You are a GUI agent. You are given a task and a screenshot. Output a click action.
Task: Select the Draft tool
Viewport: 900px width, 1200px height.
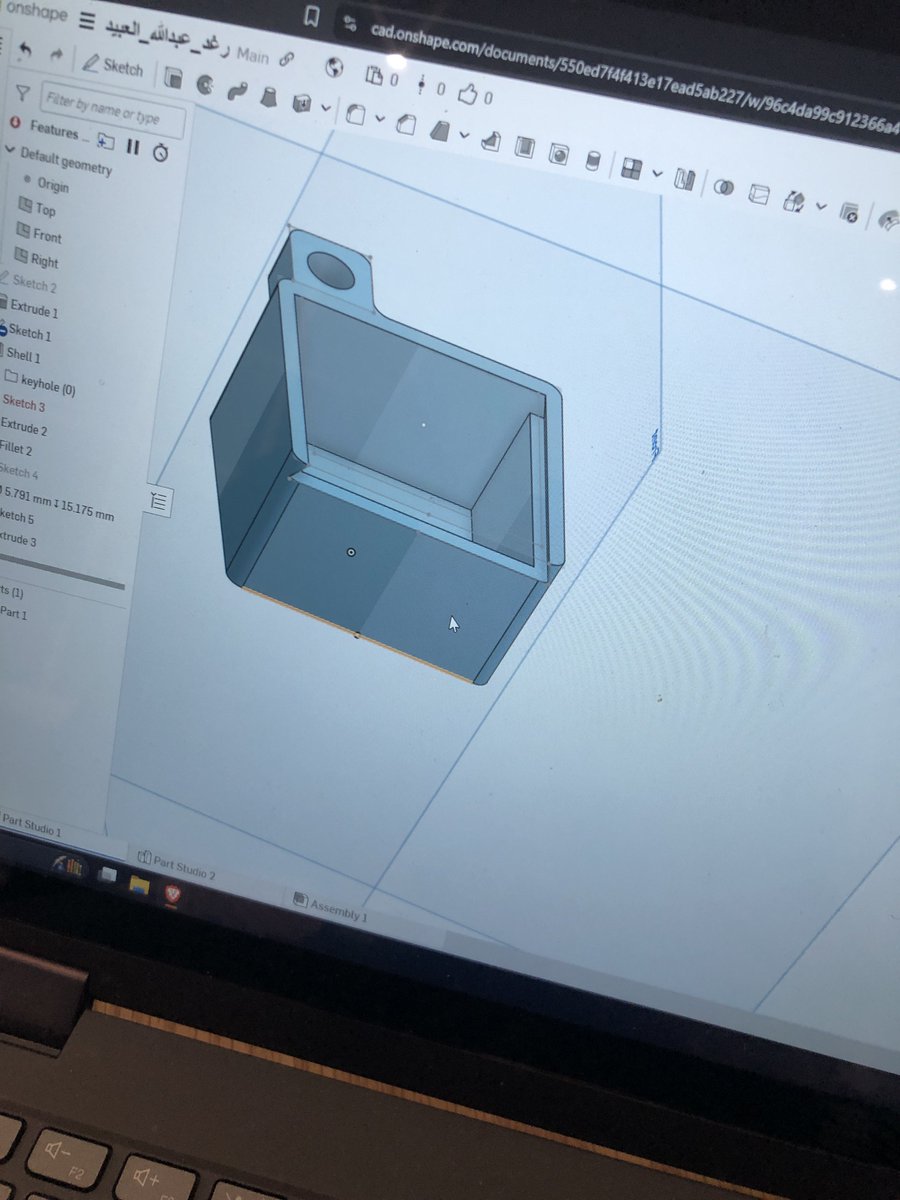coord(439,131)
